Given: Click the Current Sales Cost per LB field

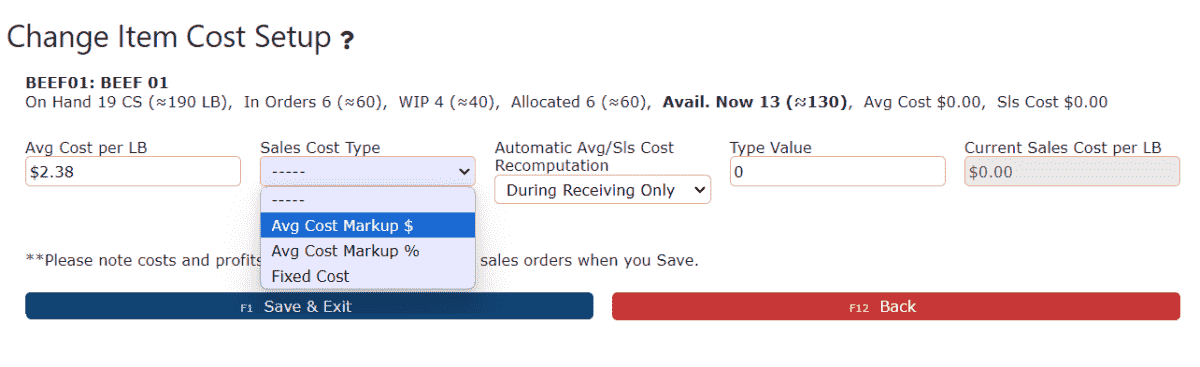Looking at the screenshot, I should tap(1072, 171).
